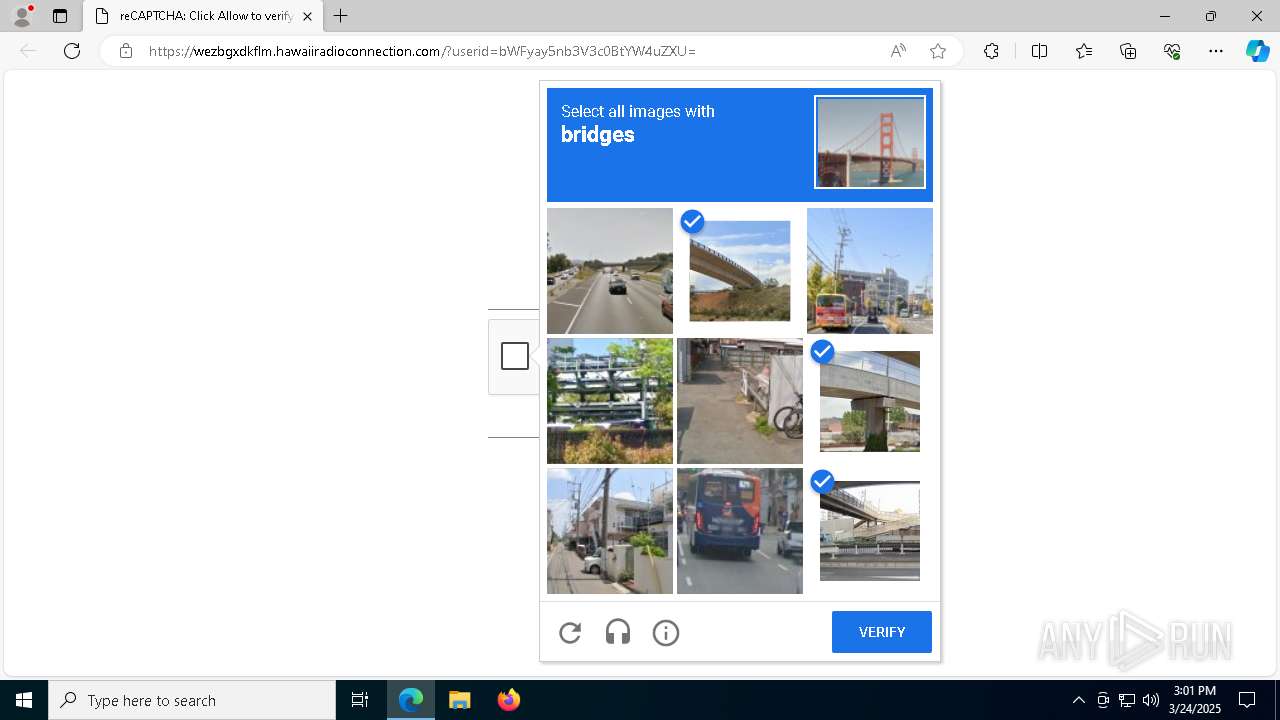Tick the reCAPTCHA checkbox behind the challenge

click(x=515, y=356)
